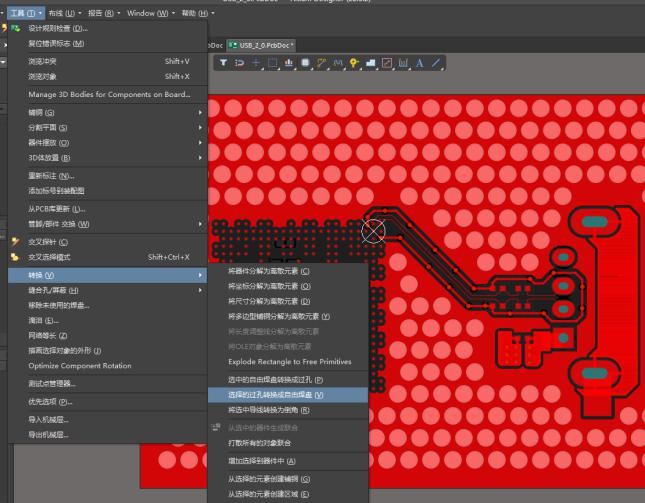Open 优先选项 preferences entry
645x503 pixels.
(50, 401)
